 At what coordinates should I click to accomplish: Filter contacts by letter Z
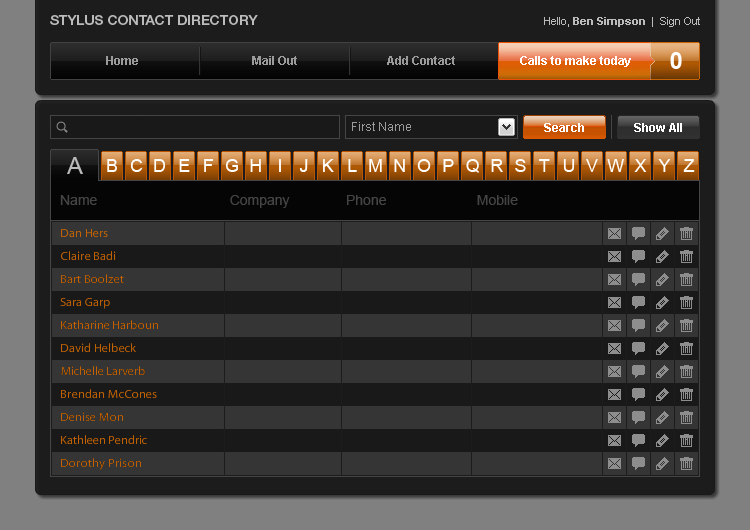[x=688, y=166]
